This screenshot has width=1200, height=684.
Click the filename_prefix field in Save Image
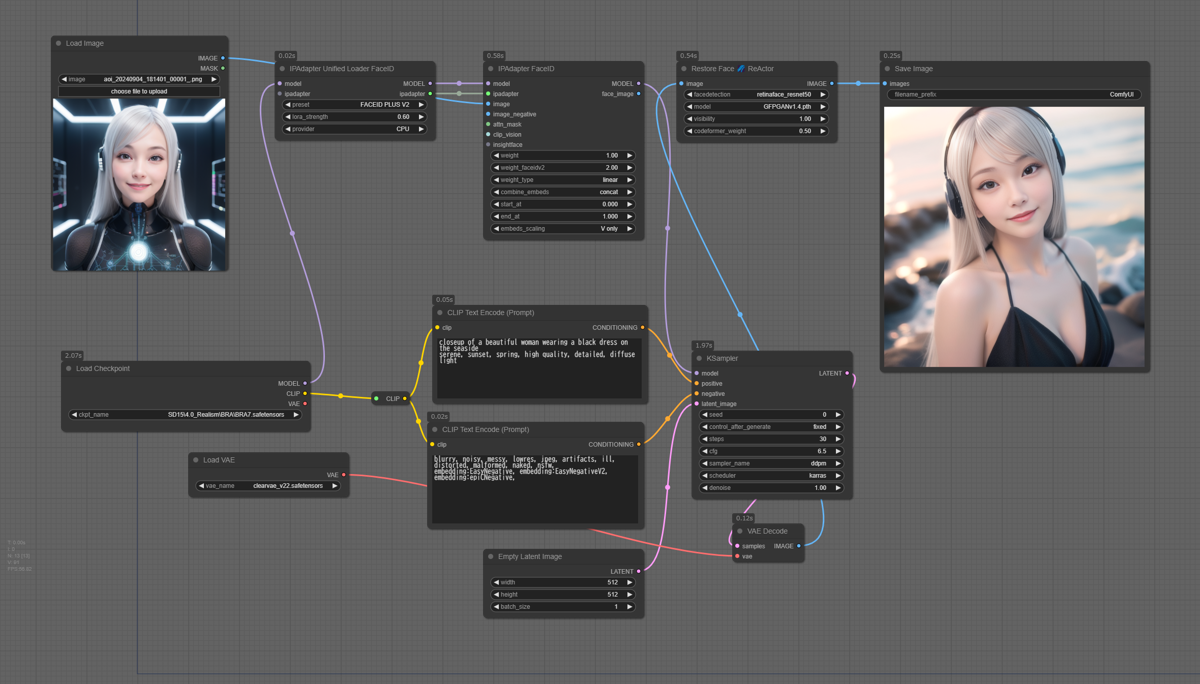[1013, 95]
